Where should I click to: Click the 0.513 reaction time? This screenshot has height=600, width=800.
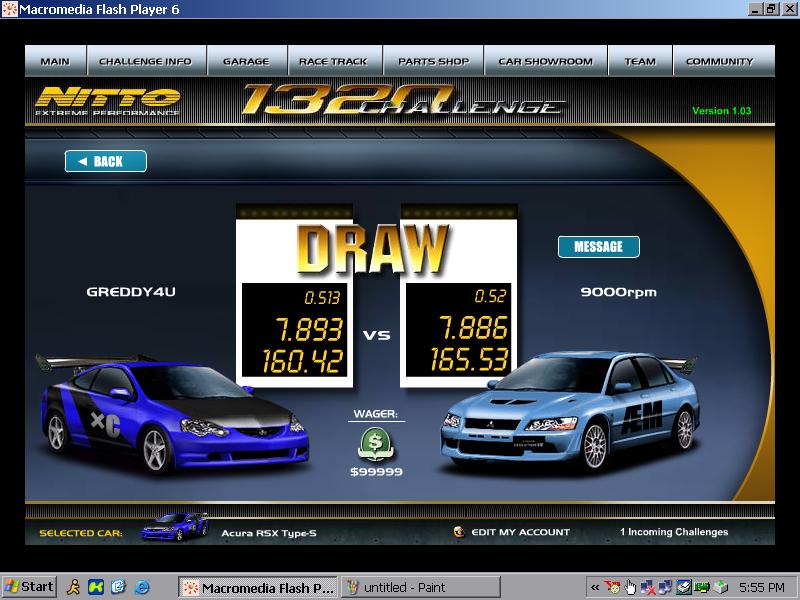click(322, 297)
